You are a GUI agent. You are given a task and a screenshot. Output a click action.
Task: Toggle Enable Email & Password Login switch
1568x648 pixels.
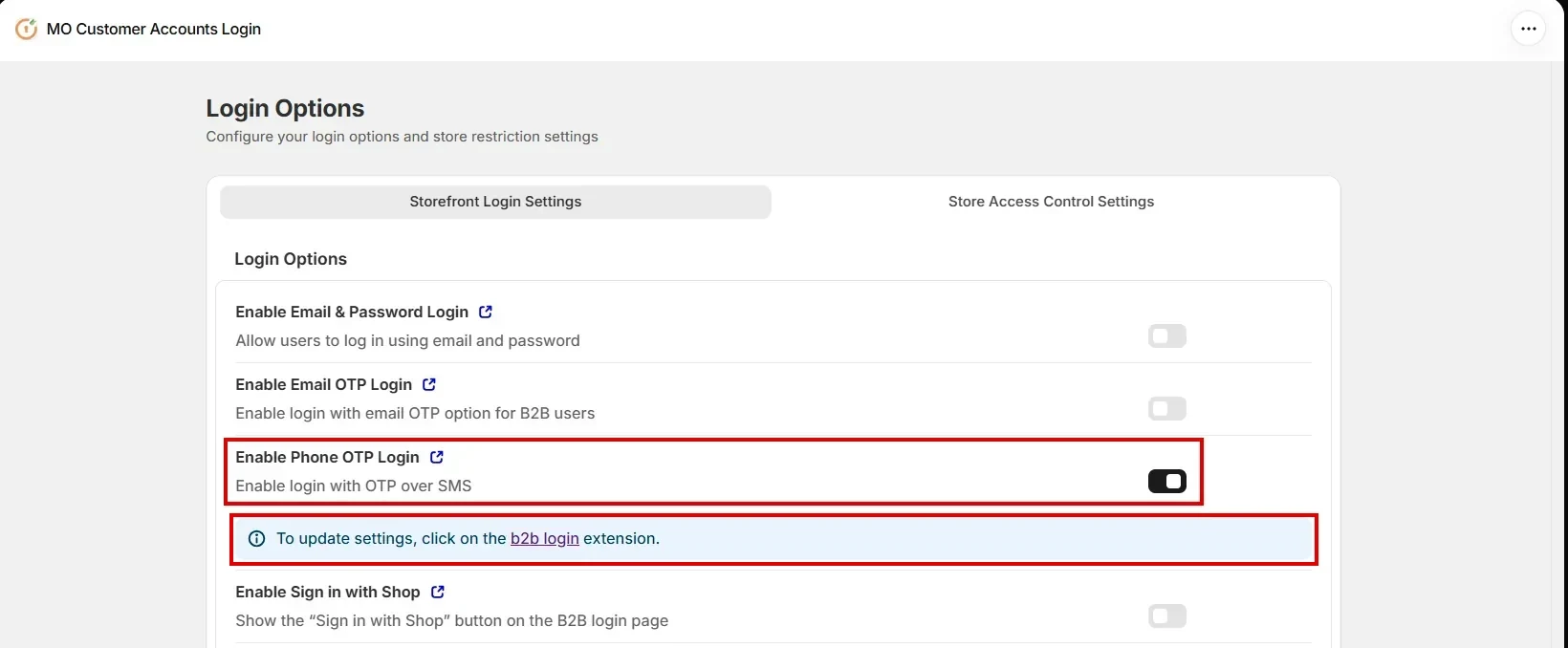click(x=1166, y=335)
